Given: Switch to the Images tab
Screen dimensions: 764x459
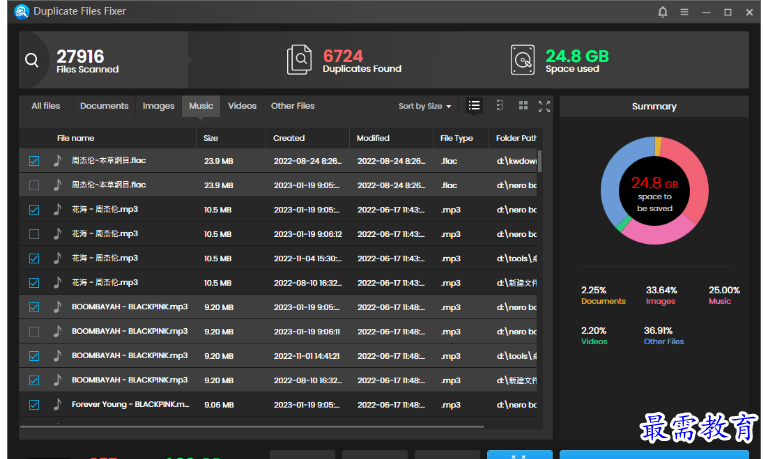Looking at the screenshot, I should click(158, 106).
